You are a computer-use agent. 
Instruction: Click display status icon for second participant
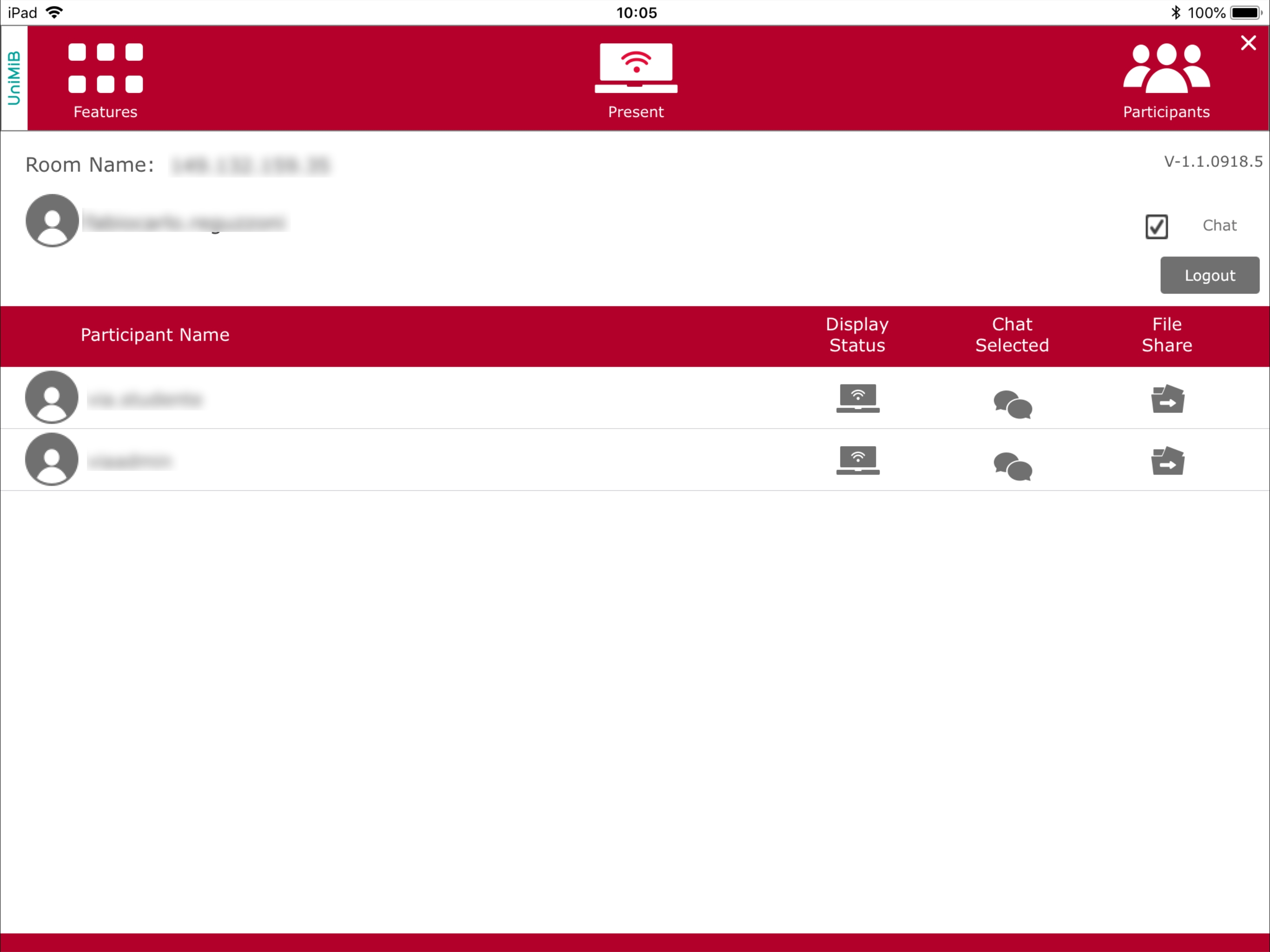pyautogui.click(x=857, y=461)
